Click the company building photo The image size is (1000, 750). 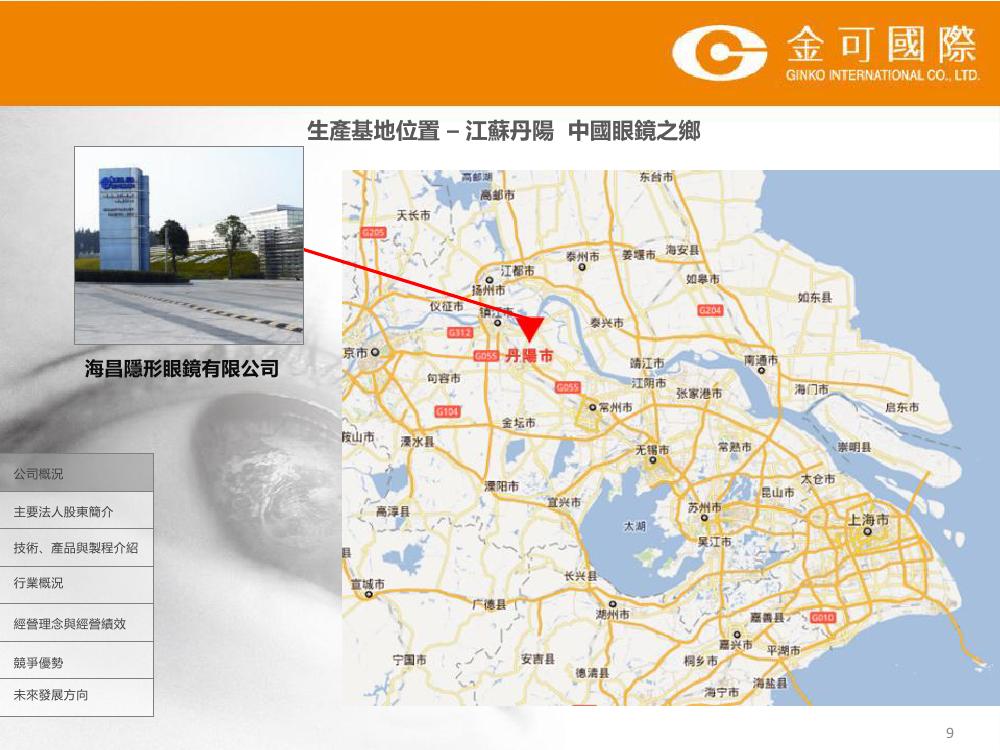(188, 245)
